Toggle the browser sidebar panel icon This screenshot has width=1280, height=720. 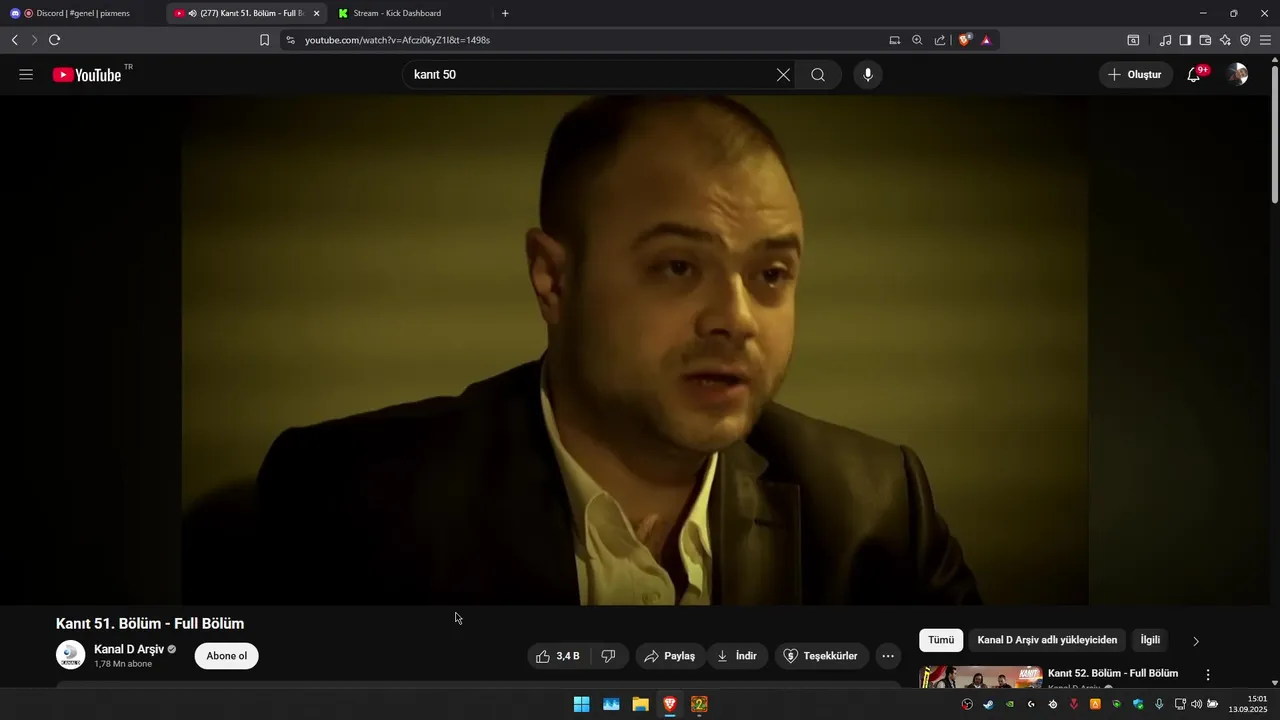1185,40
